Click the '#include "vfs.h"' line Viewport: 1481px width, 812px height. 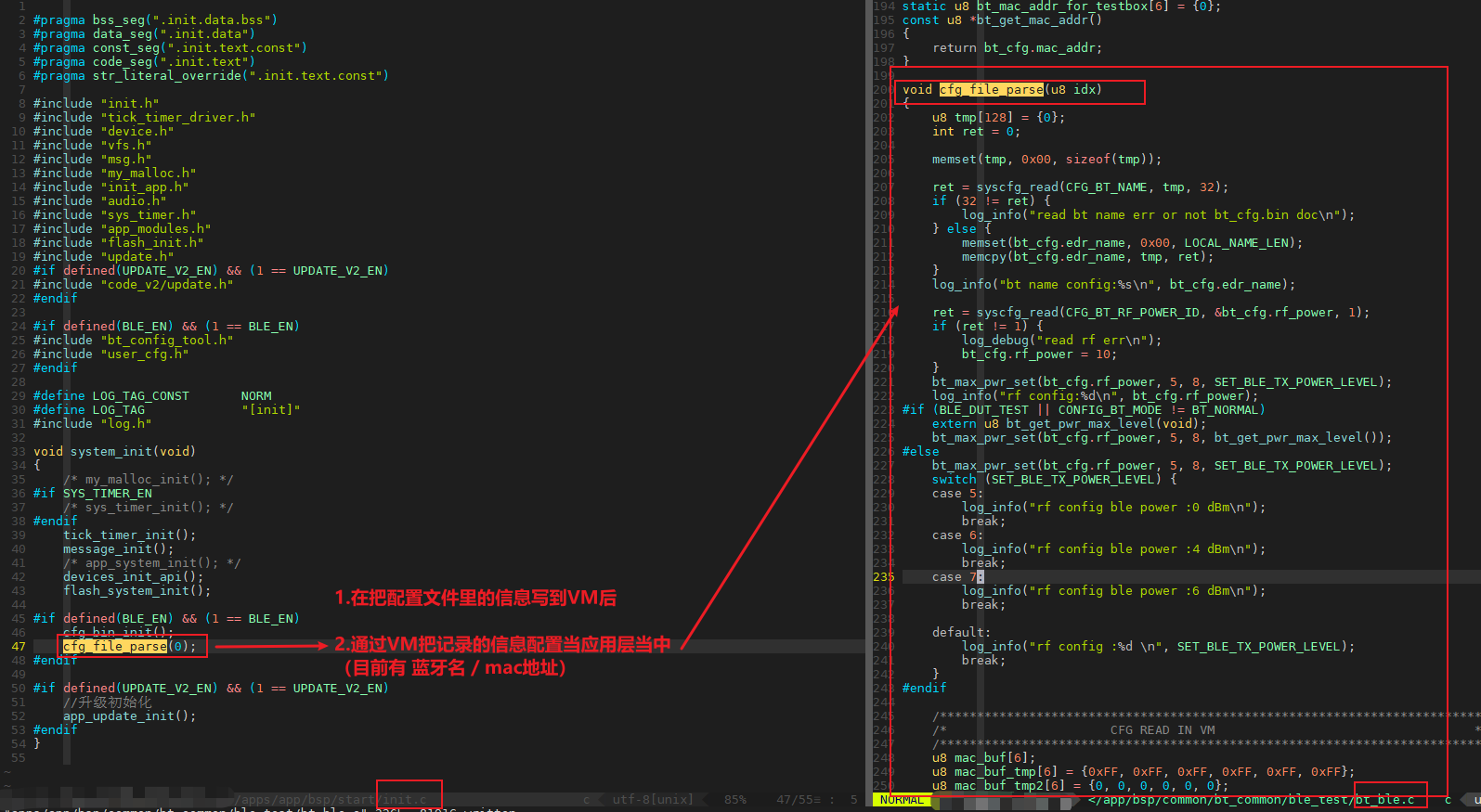pos(92,145)
